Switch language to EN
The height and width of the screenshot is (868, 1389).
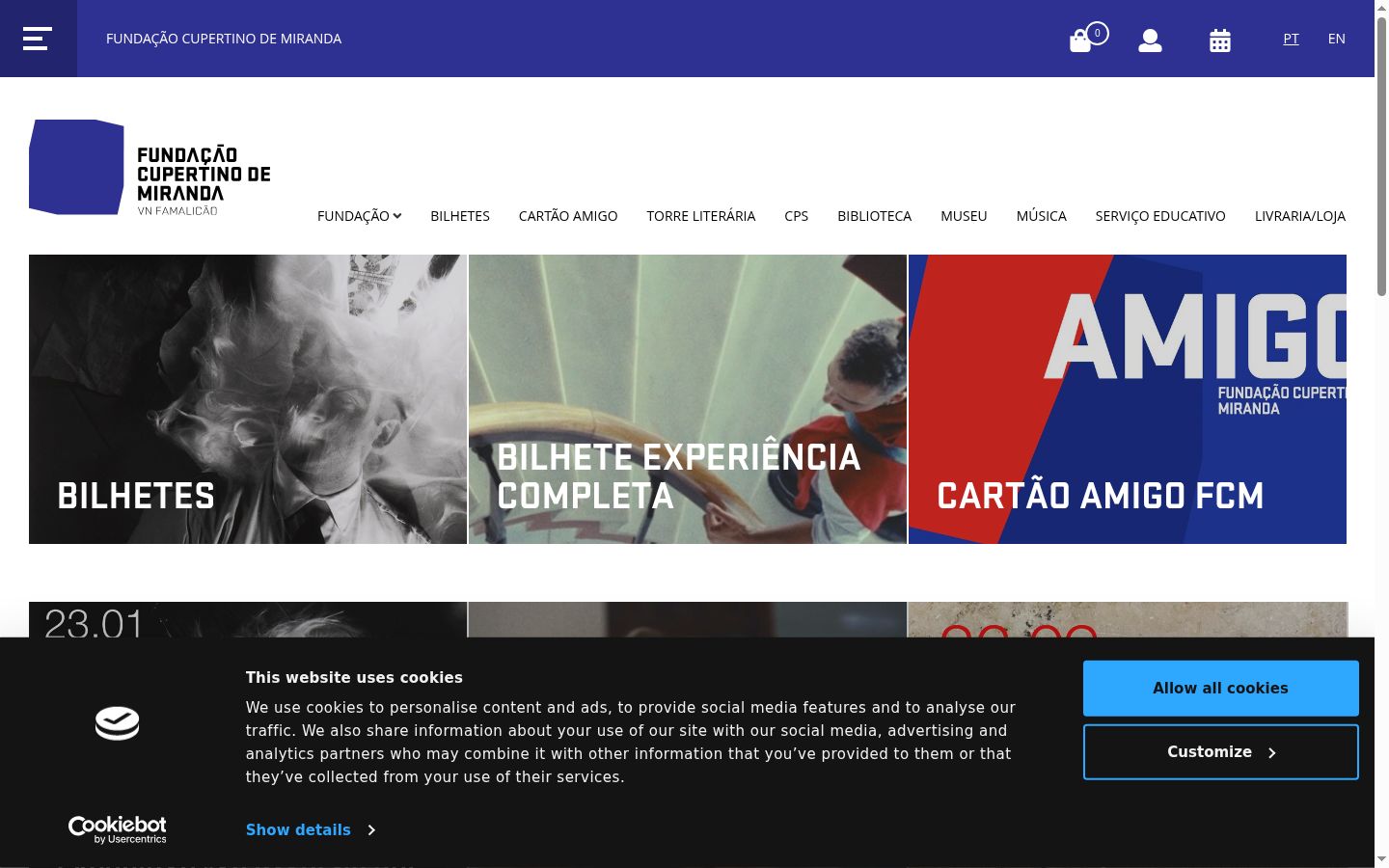pyautogui.click(x=1336, y=39)
